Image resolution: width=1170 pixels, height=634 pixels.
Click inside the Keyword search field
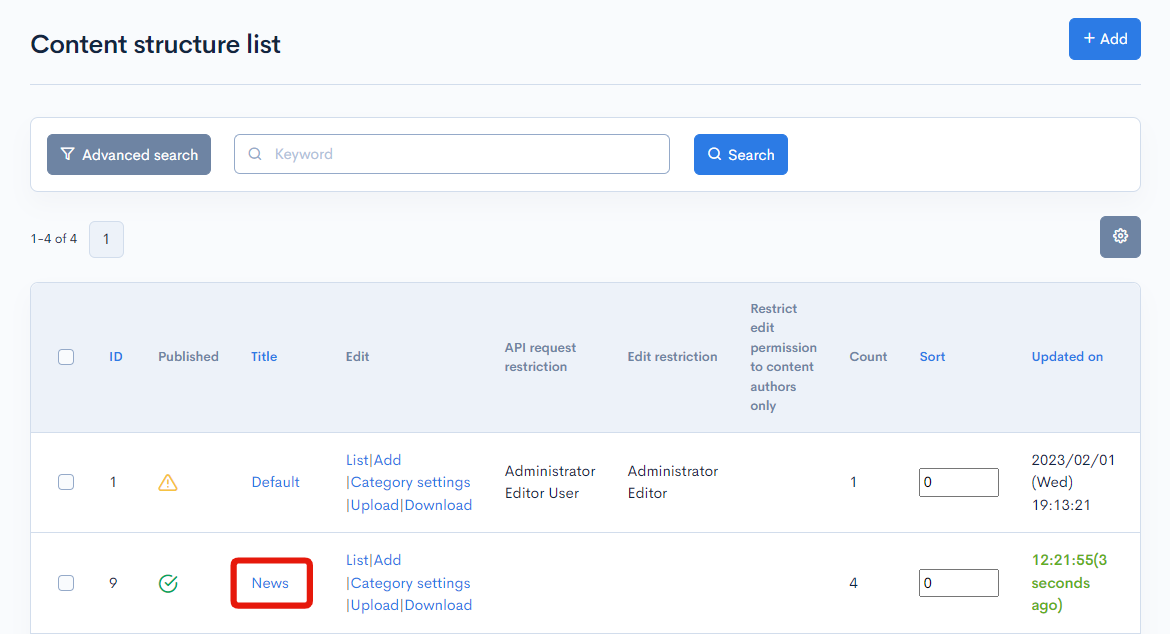(x=450, y=154)
